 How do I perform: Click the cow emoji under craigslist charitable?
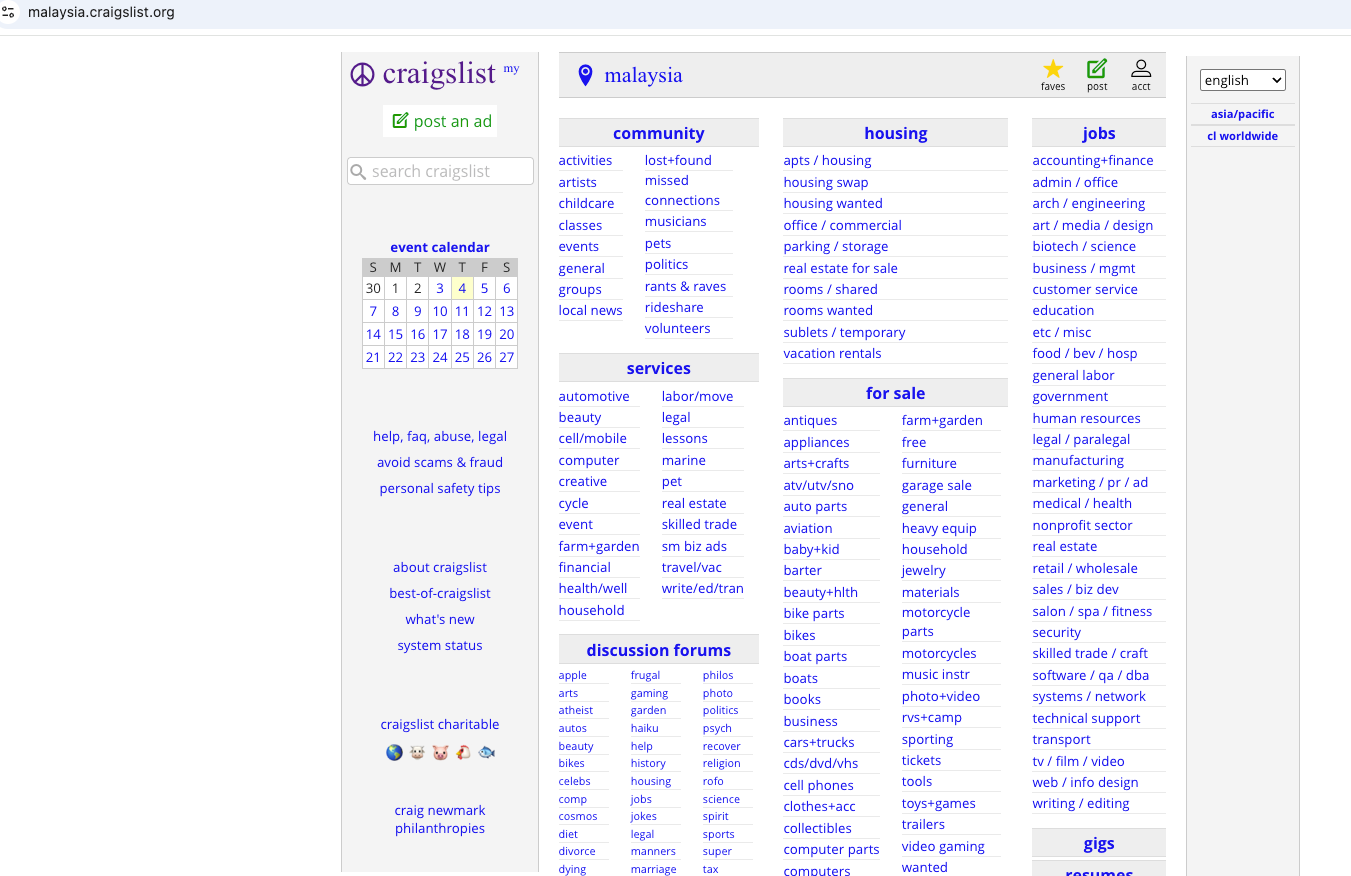coord(417,752)
